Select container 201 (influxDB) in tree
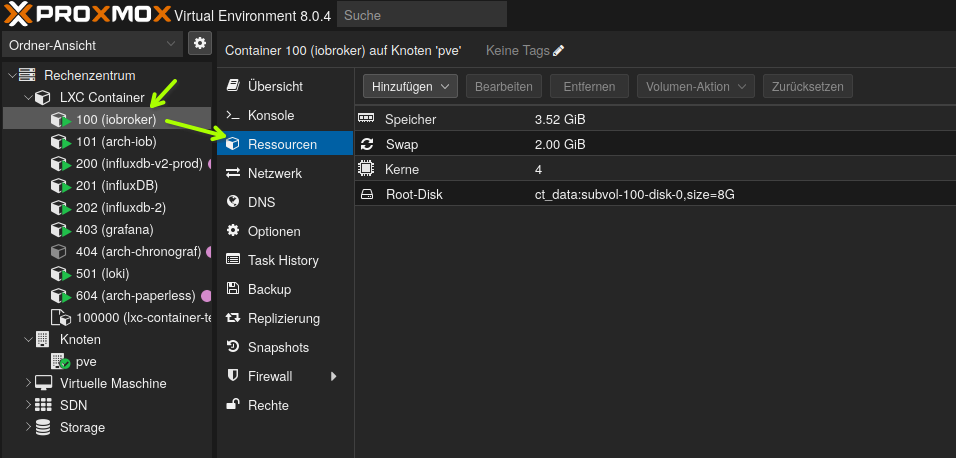 [x=107, y=186]
